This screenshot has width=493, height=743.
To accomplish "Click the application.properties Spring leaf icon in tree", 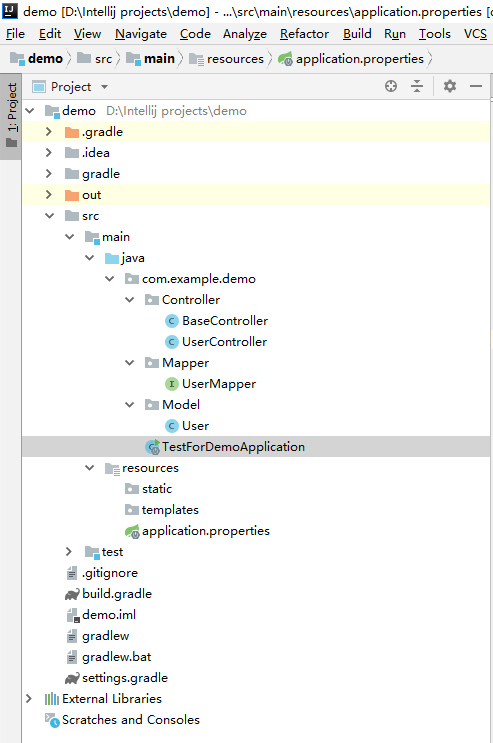I will click(x=132, y=531).
